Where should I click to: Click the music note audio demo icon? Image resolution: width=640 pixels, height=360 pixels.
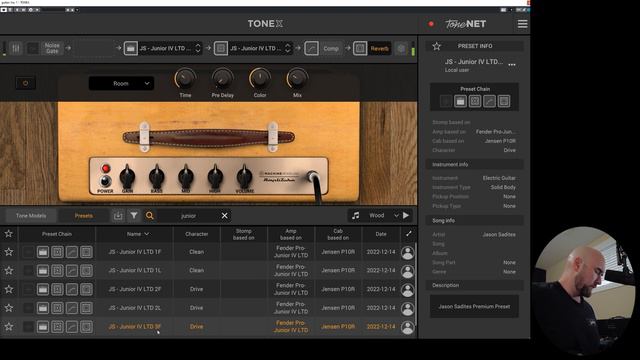point(356,215)
